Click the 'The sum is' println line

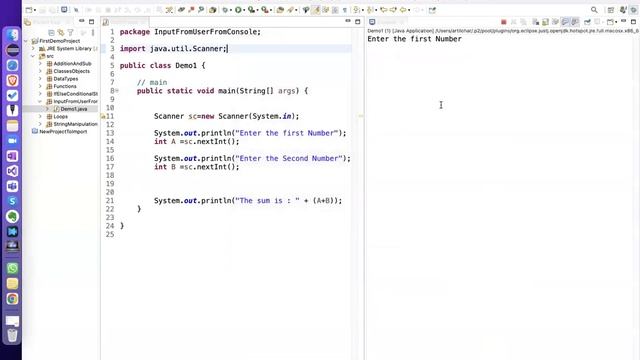(x=248, y=200)
